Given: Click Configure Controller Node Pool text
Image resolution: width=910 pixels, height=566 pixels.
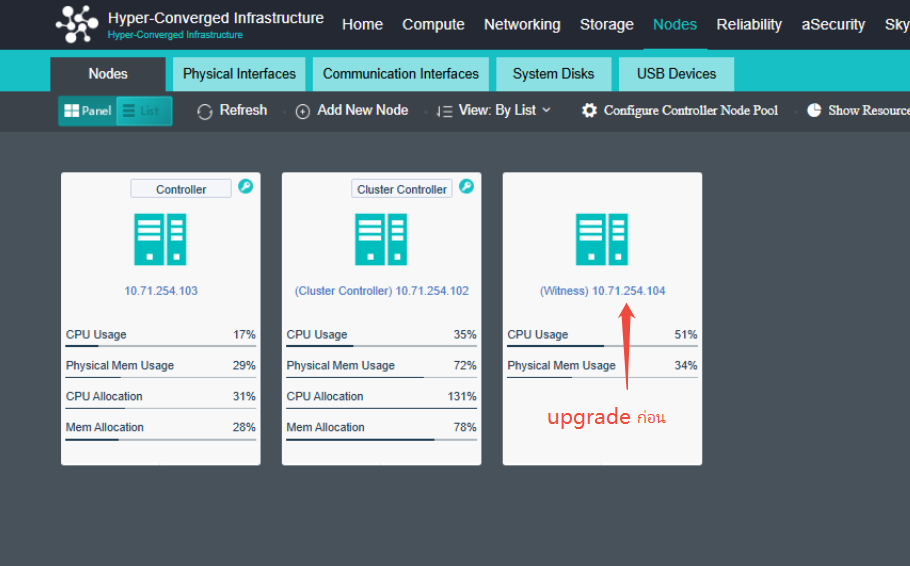Looking at the screenshot, I should pyautogui.click(x=691, y=110).
